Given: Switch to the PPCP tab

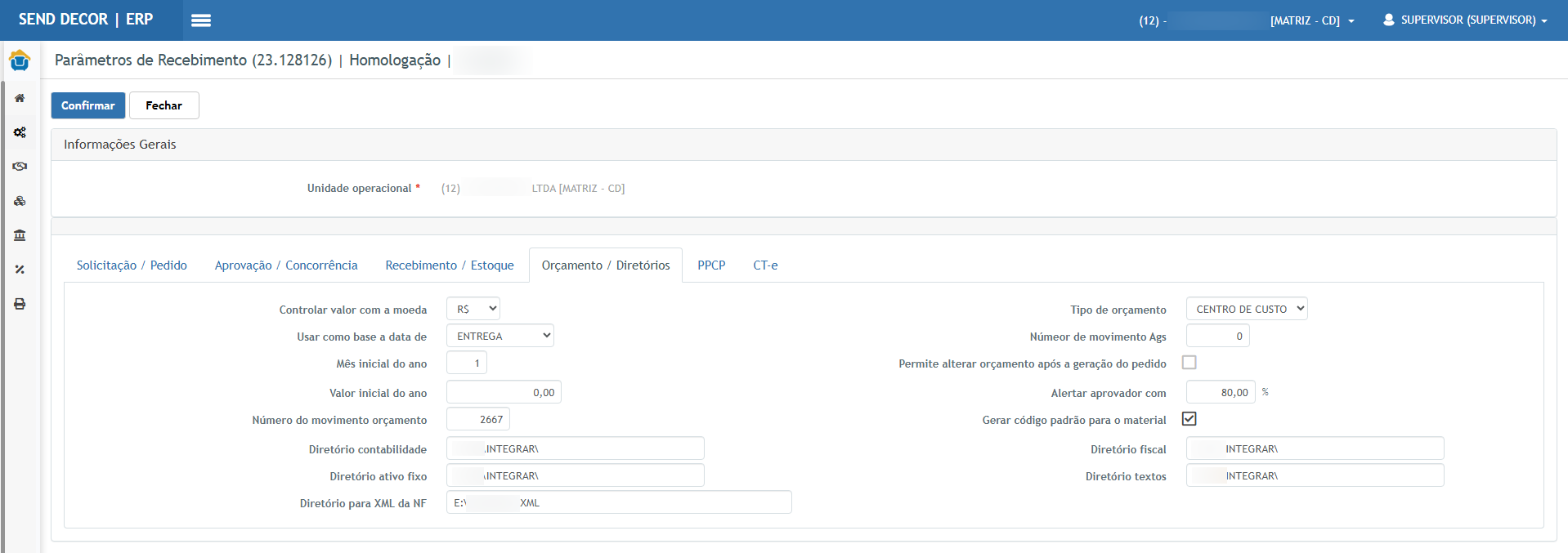Looking at the screenshot, I should coord(711,265).
